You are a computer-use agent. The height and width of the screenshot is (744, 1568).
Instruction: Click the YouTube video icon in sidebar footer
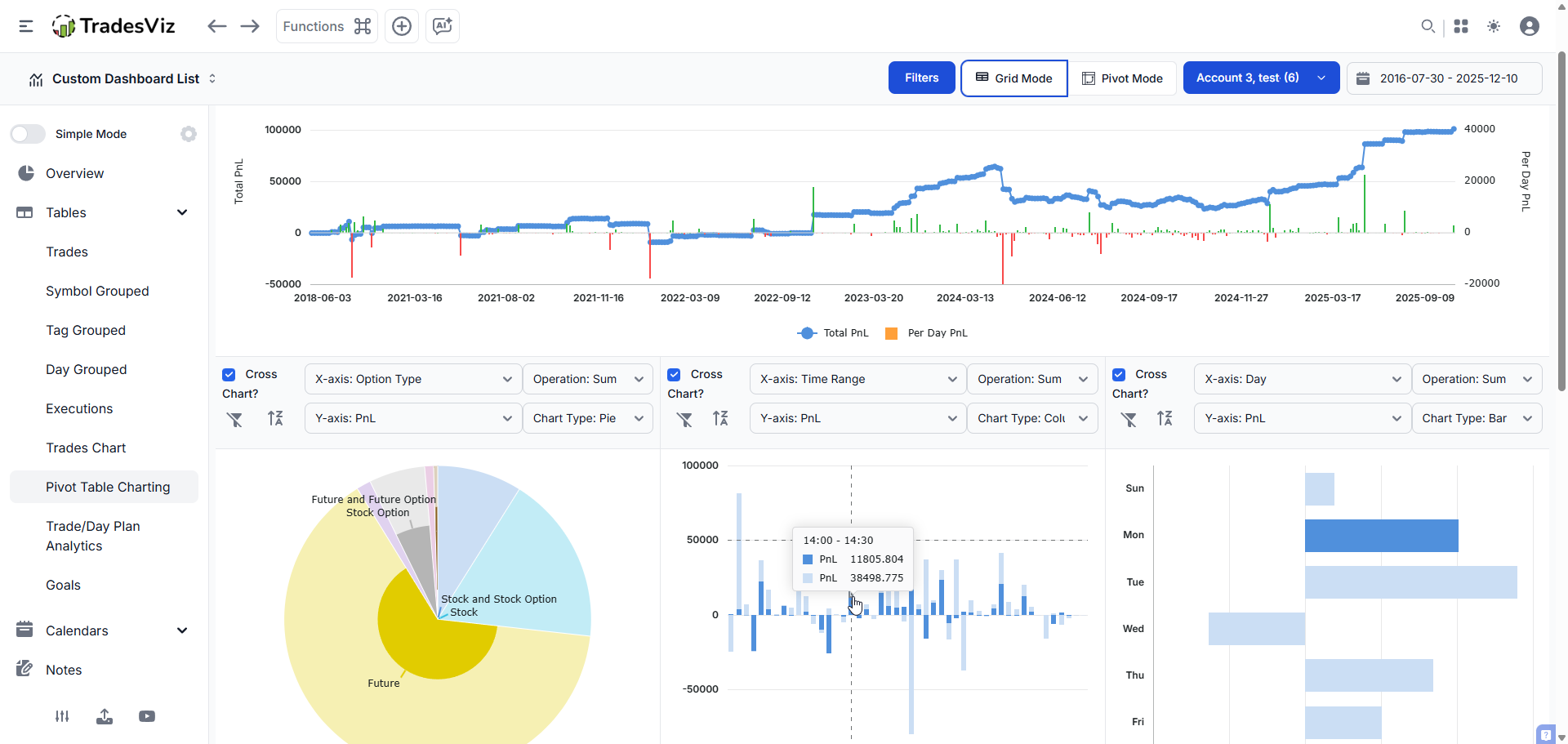[x=147, y=716]
